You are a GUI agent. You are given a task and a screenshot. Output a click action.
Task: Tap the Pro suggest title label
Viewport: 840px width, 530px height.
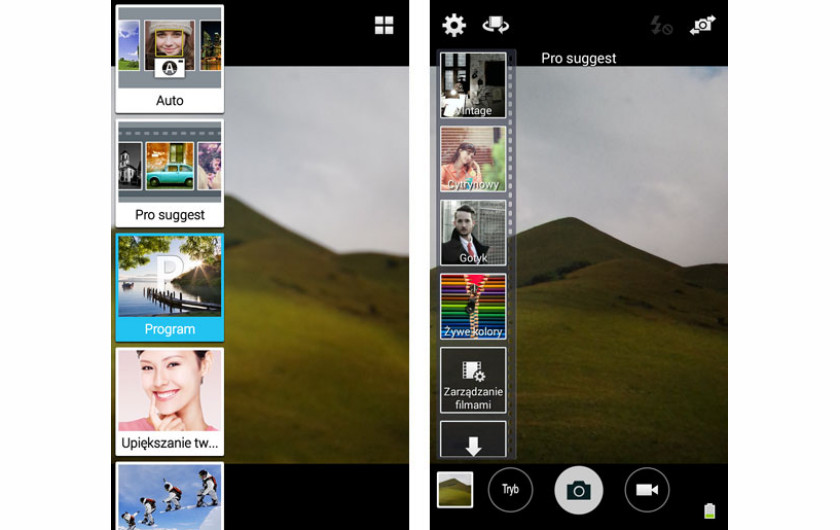pos(579,58)
